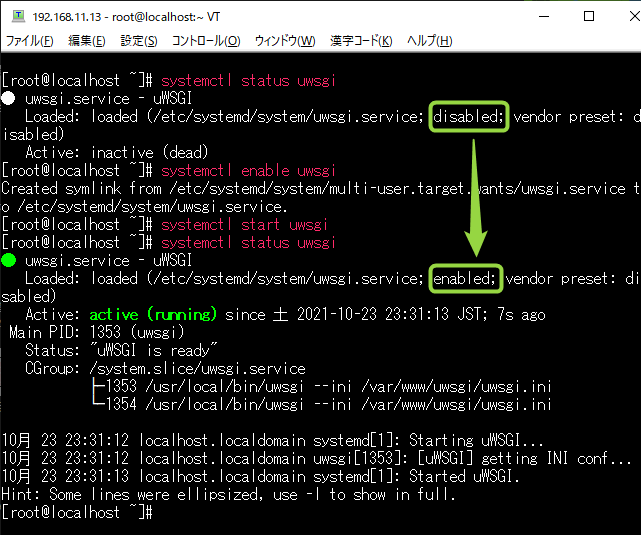Click the green active status dot
The image size is (641, 535).
pyautogui.click(x=9, y=261)
